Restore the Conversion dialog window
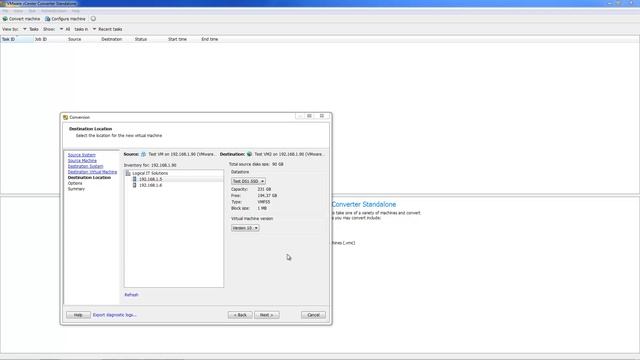640x360 pixels. click(x=309, y=116)
